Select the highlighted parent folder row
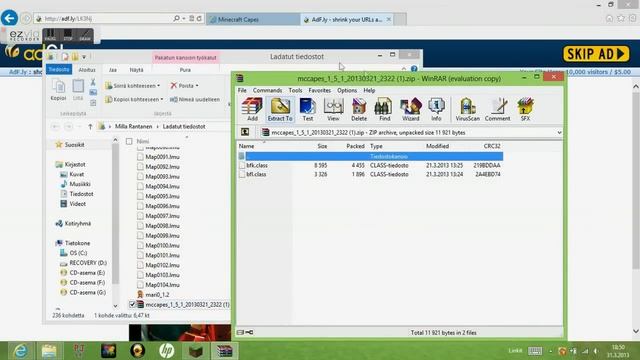Screen dimensions: 640x360 click(x=370, y=156)
